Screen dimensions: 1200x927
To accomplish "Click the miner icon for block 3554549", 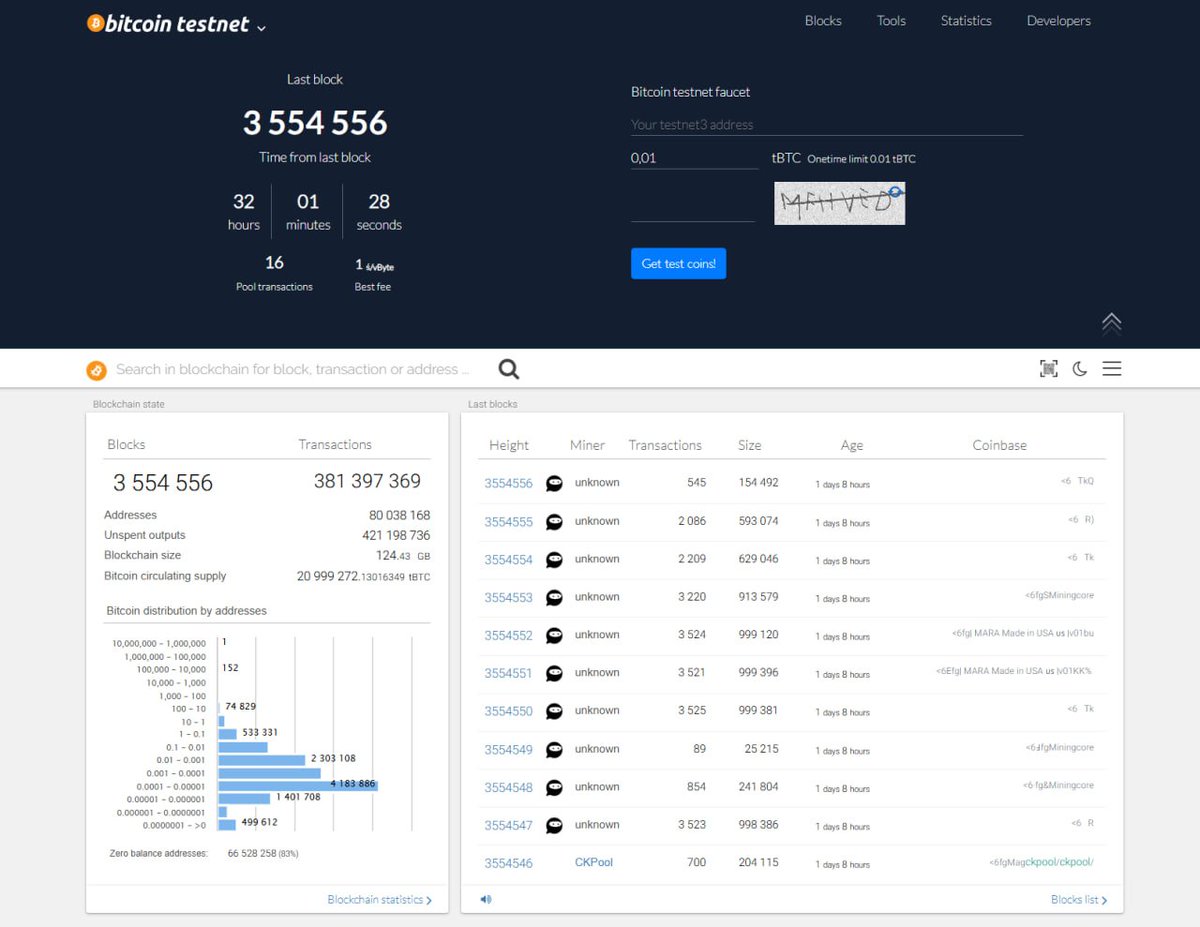I will 554,750.
